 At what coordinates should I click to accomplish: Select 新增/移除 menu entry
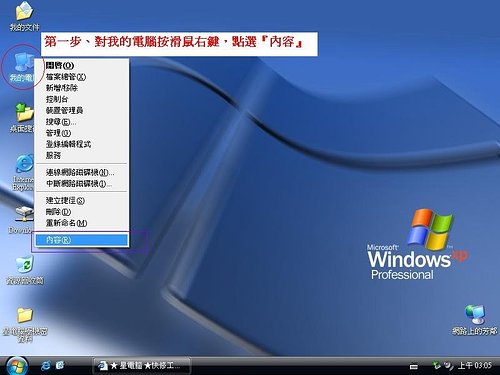point(81,88)
